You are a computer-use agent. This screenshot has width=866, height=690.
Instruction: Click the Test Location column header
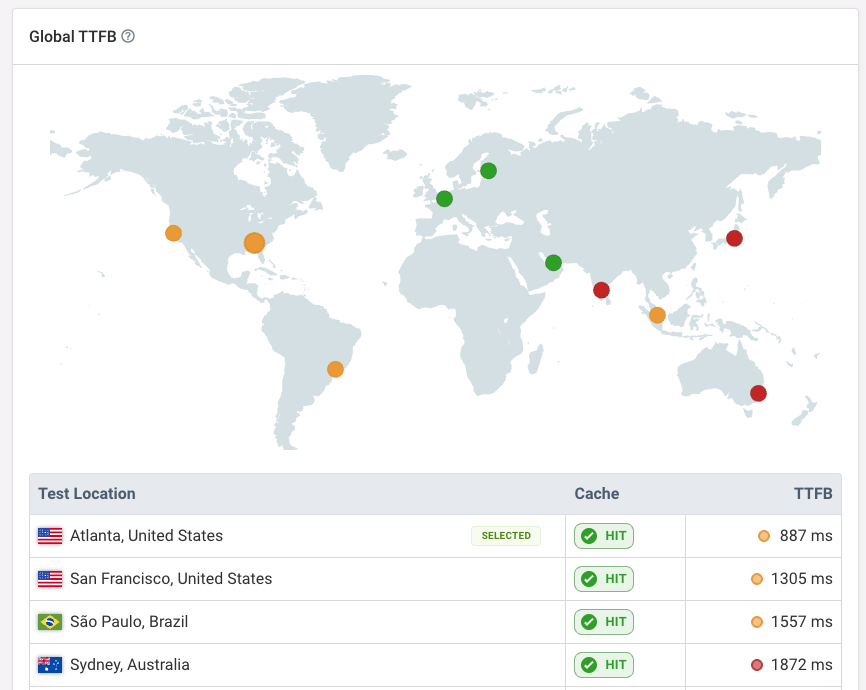pyautogui.click(x=84, y=493)
